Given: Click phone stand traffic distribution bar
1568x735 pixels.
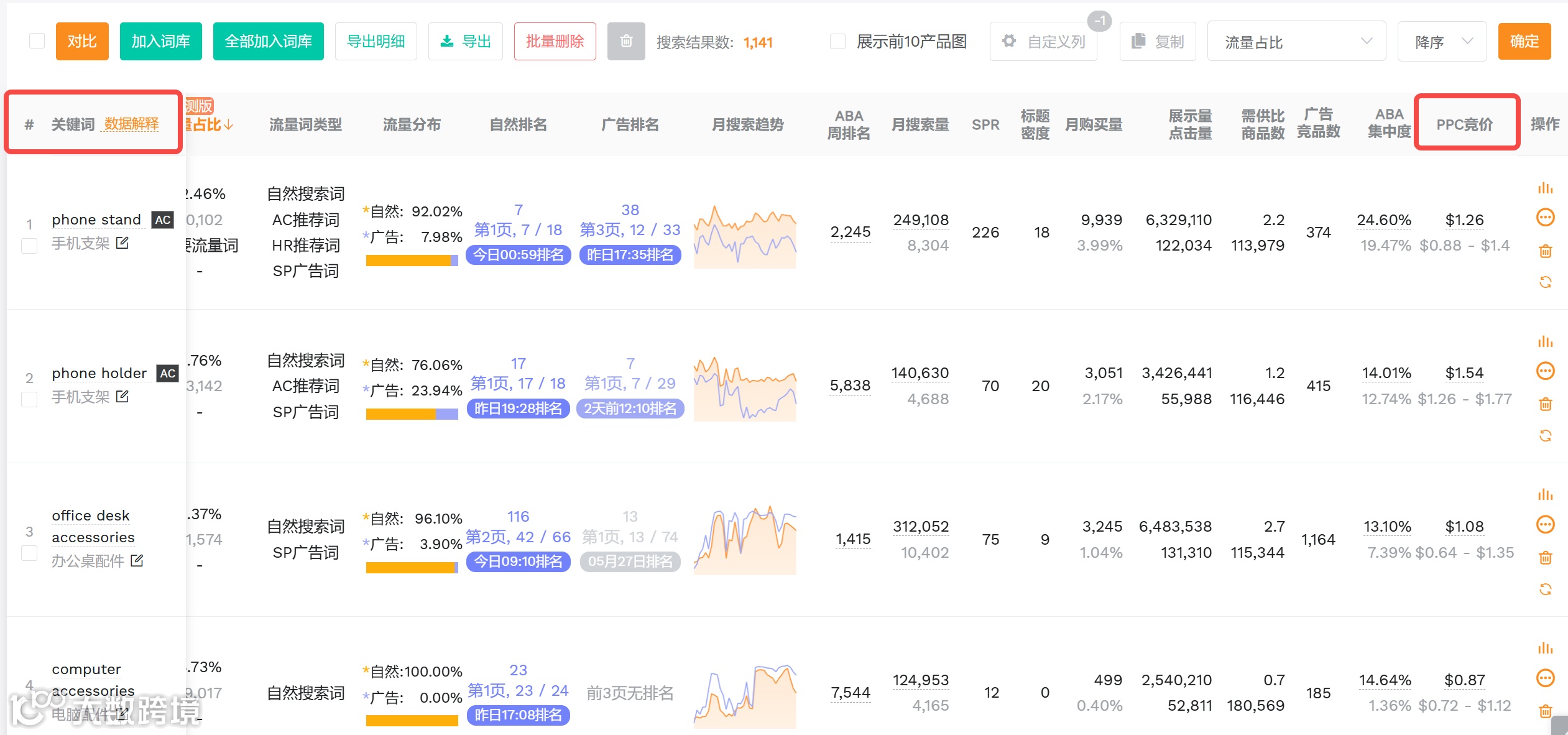Looking at the screenshot, I should 412,261.
